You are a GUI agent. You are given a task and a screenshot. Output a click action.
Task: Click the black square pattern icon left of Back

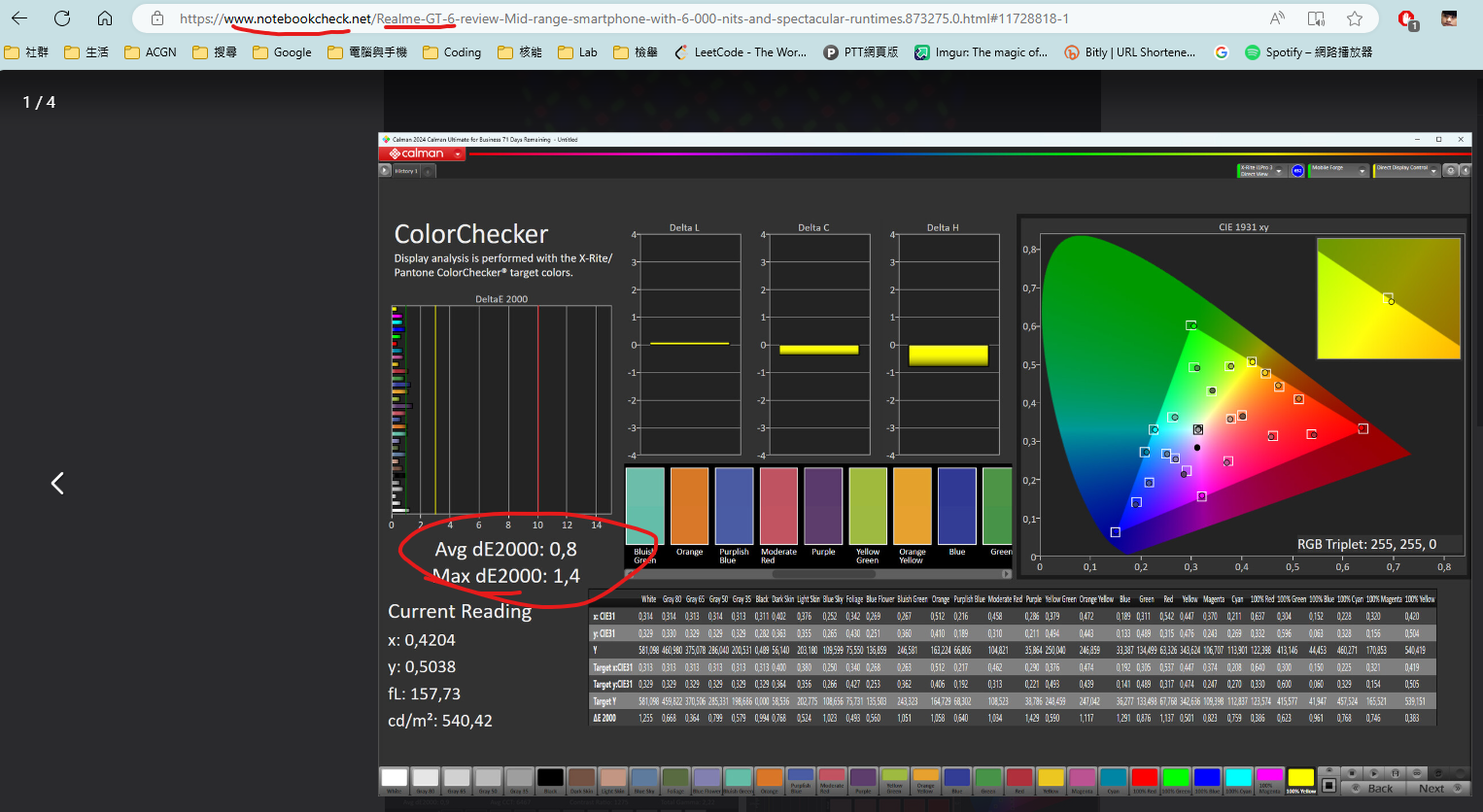click(x=1329, y=785)
